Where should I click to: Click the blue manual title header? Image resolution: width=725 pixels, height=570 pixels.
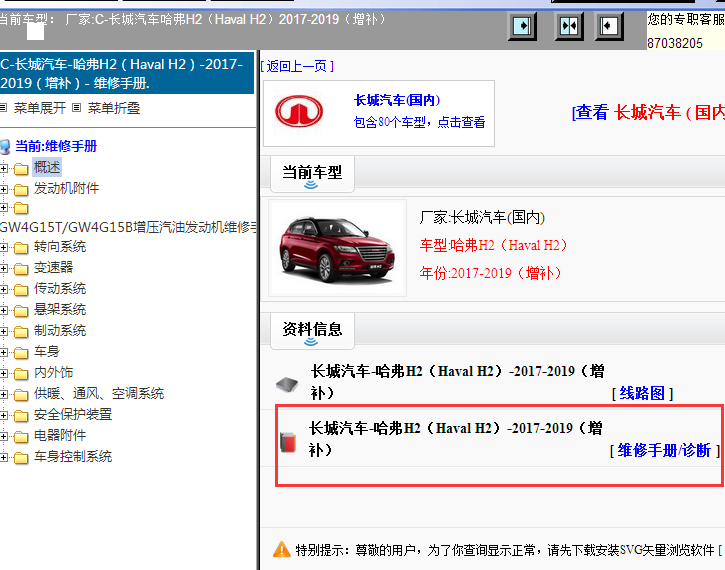127,73
